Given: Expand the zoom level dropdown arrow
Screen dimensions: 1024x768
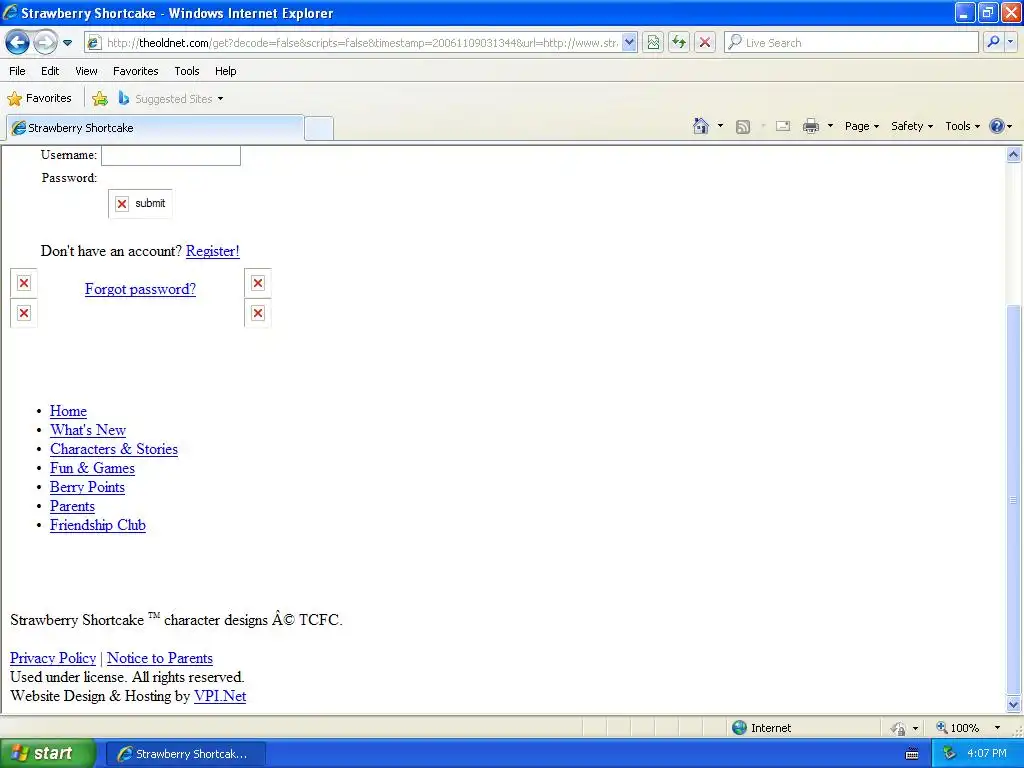Looking at the screenshot, I should (x=997, y=728).
